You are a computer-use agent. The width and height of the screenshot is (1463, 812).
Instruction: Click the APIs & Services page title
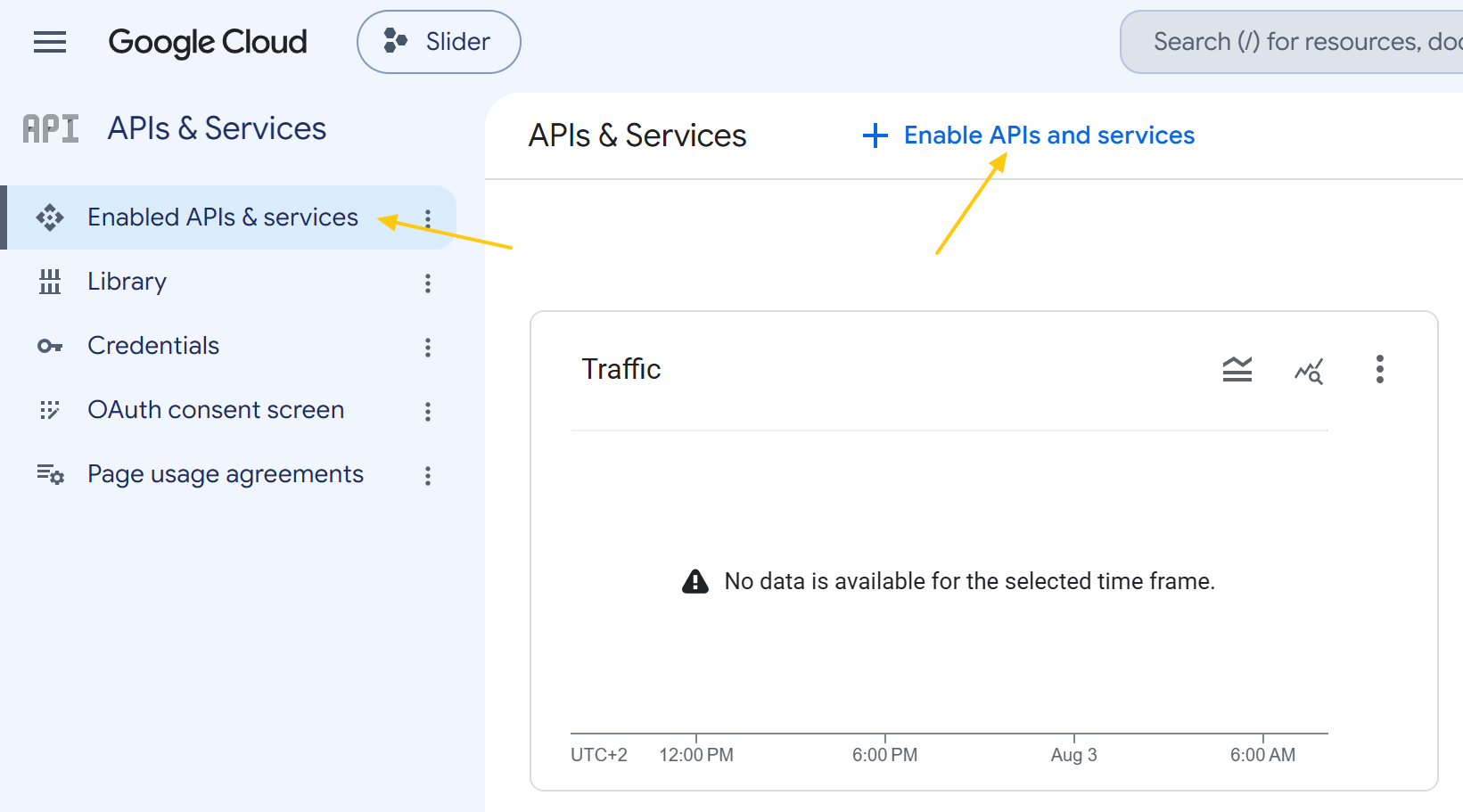pyautogui.click(x=637, y=135)
